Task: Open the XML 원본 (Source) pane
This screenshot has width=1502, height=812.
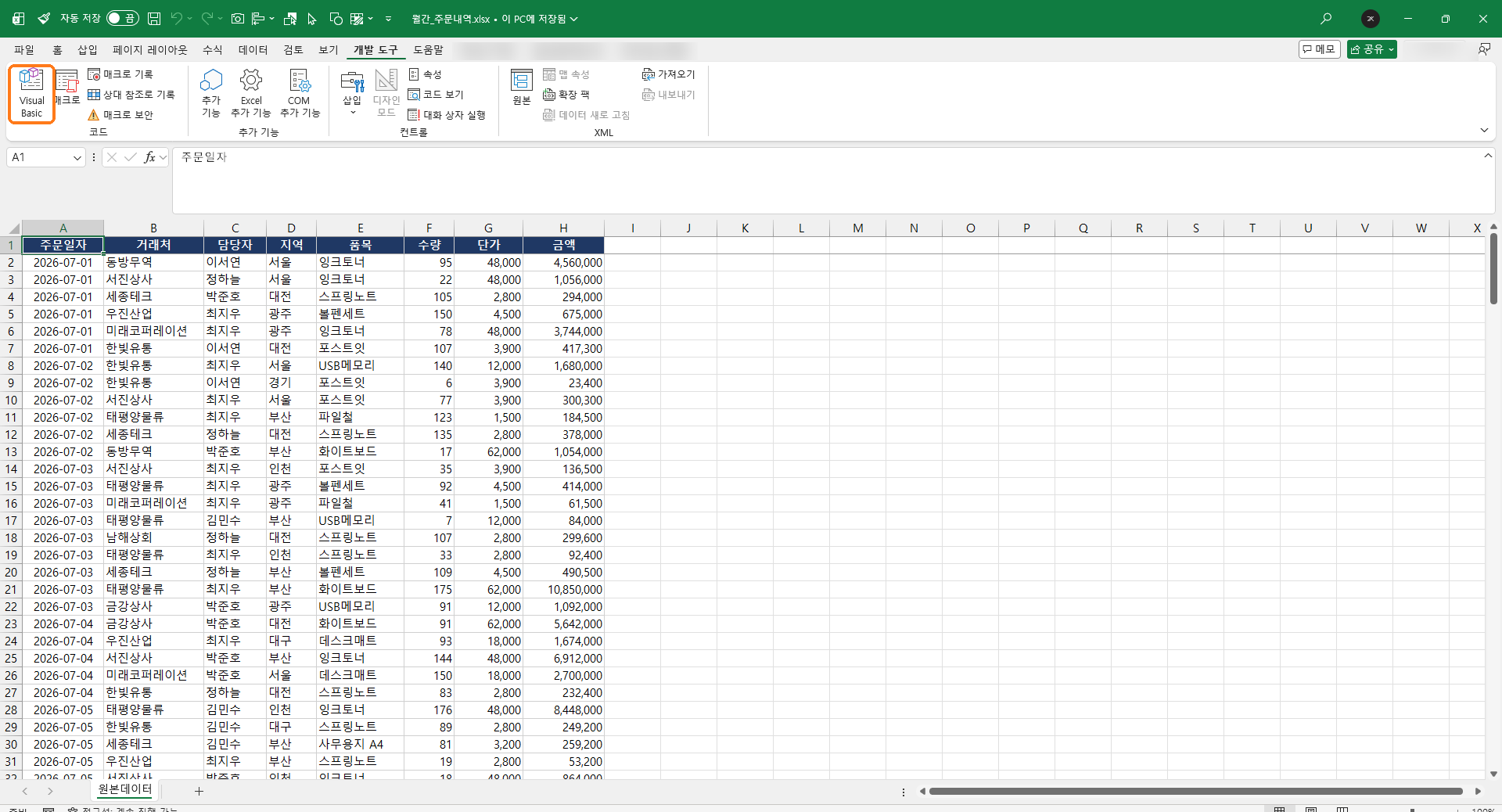Action: 522,88
